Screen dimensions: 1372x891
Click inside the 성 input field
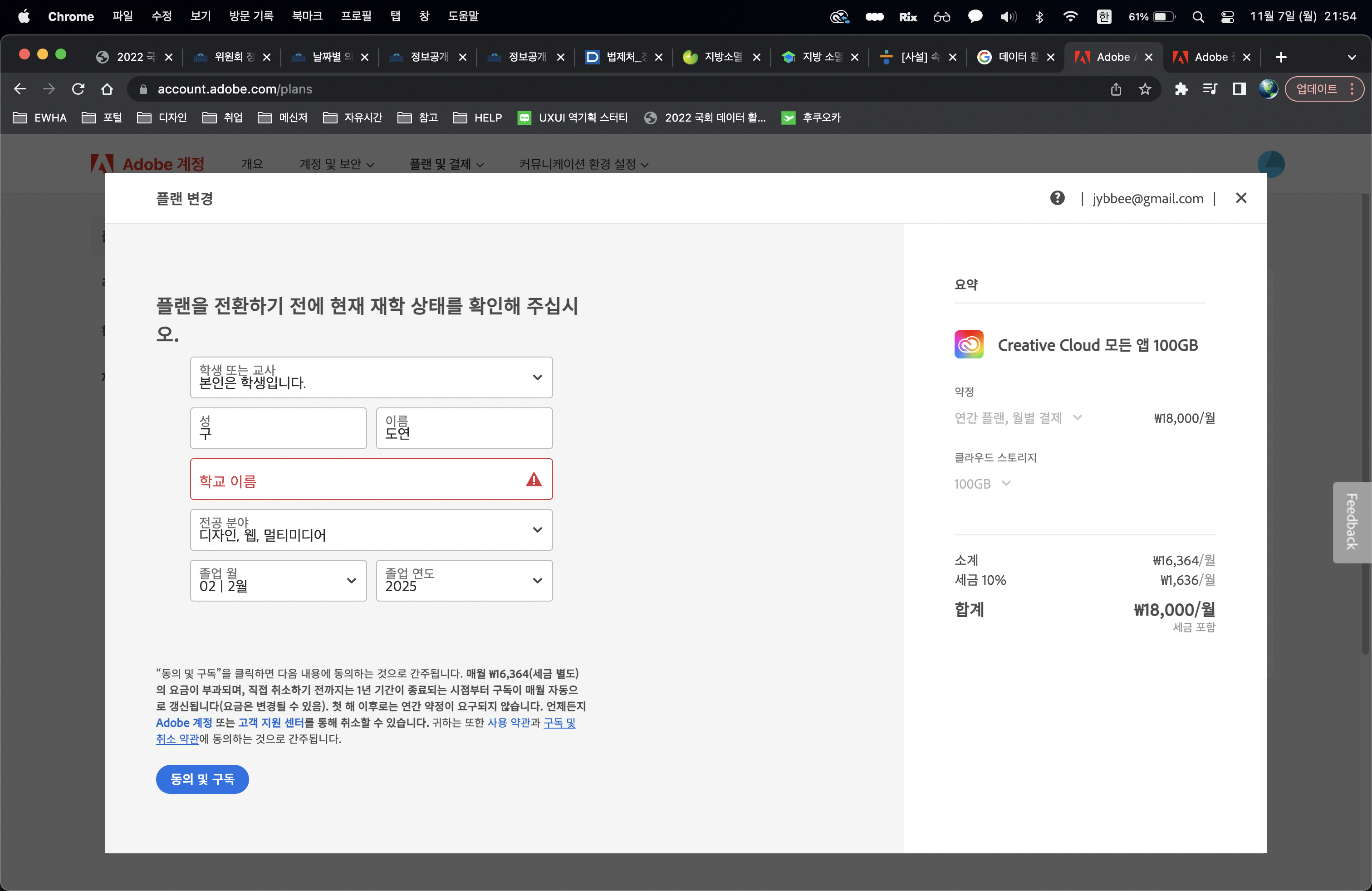pos(278,428)
